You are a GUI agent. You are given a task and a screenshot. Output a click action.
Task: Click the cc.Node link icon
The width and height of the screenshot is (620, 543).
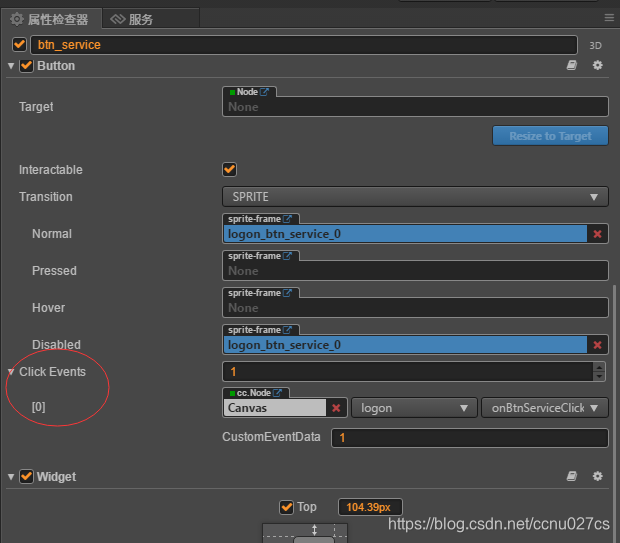[278, 393]
